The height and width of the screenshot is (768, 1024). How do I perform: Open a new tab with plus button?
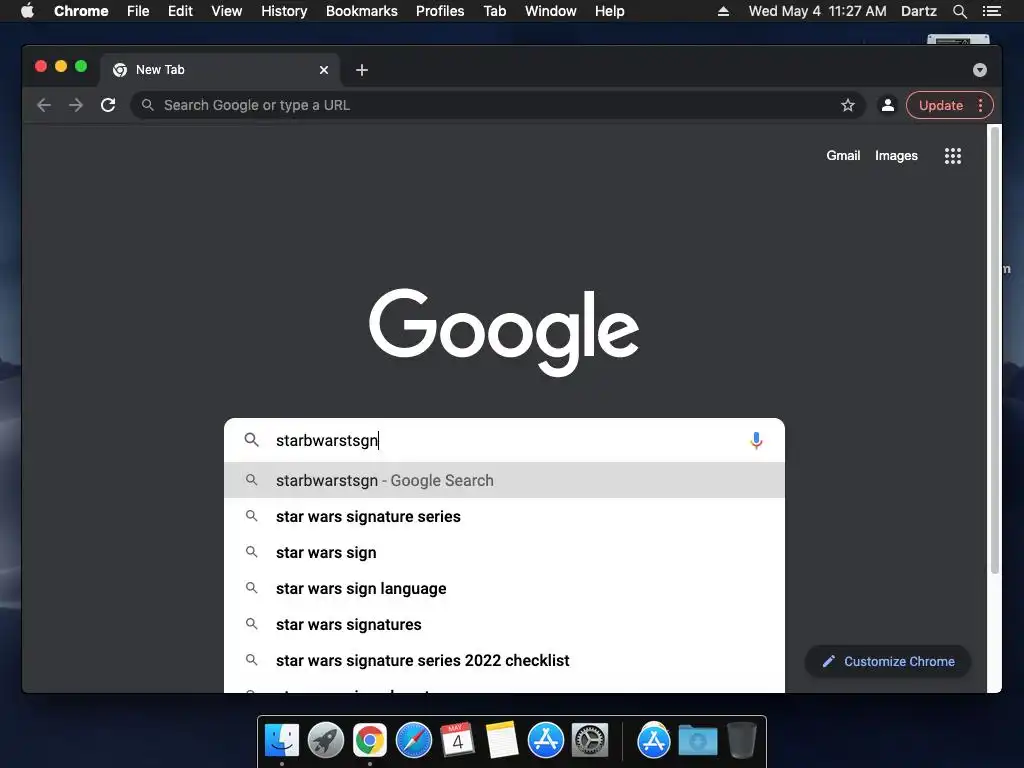click(362, 70)
